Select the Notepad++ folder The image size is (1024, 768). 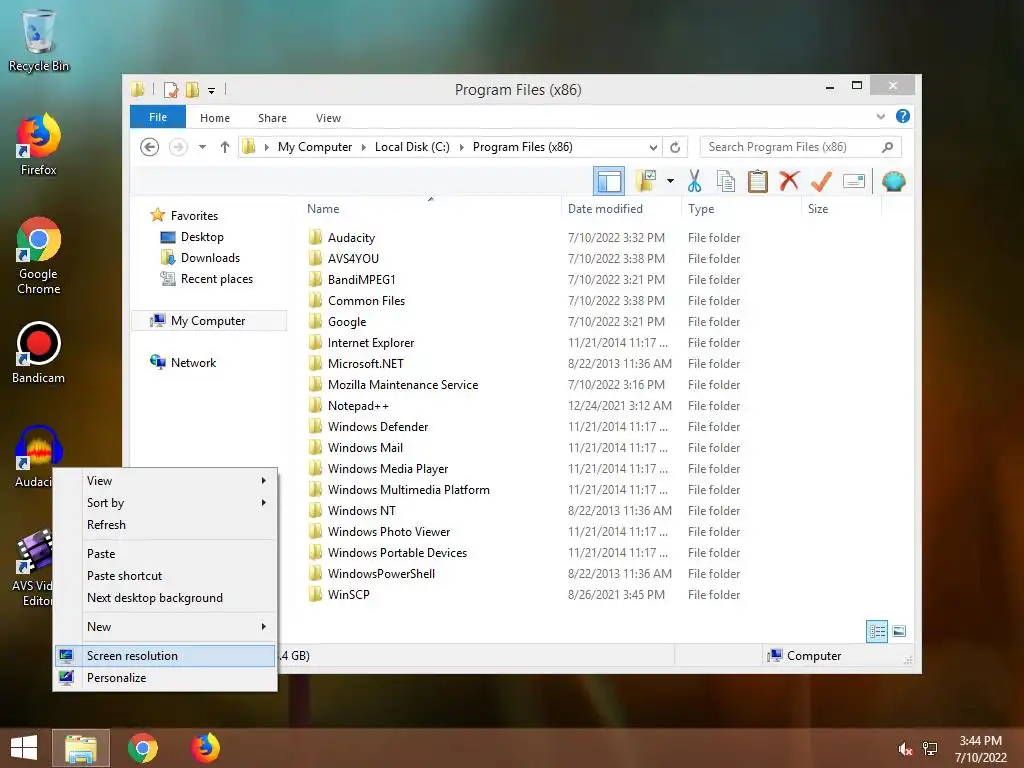pyautogui.click(x=358, y=406)
